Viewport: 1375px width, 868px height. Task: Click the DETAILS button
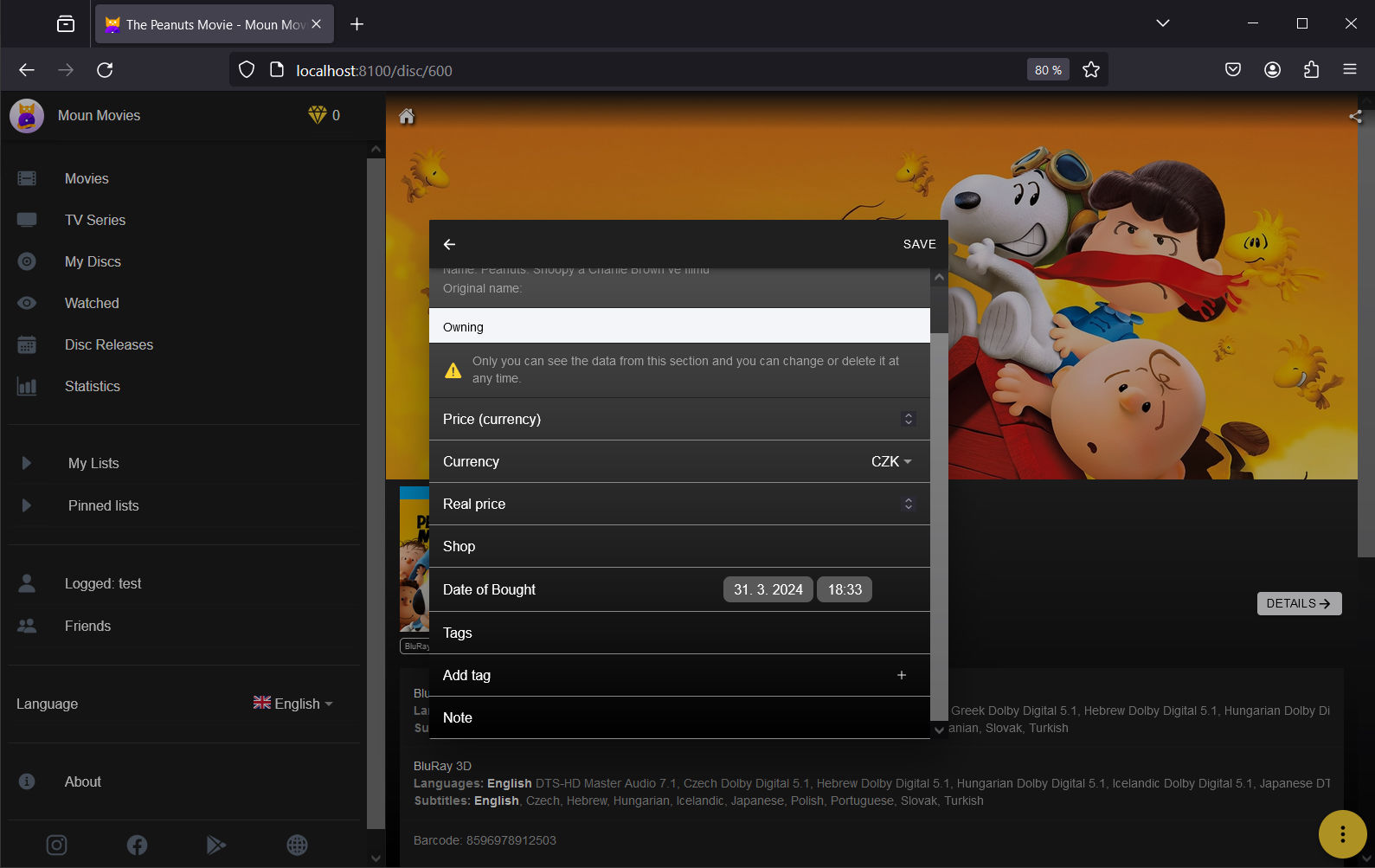click(1298, 603)
